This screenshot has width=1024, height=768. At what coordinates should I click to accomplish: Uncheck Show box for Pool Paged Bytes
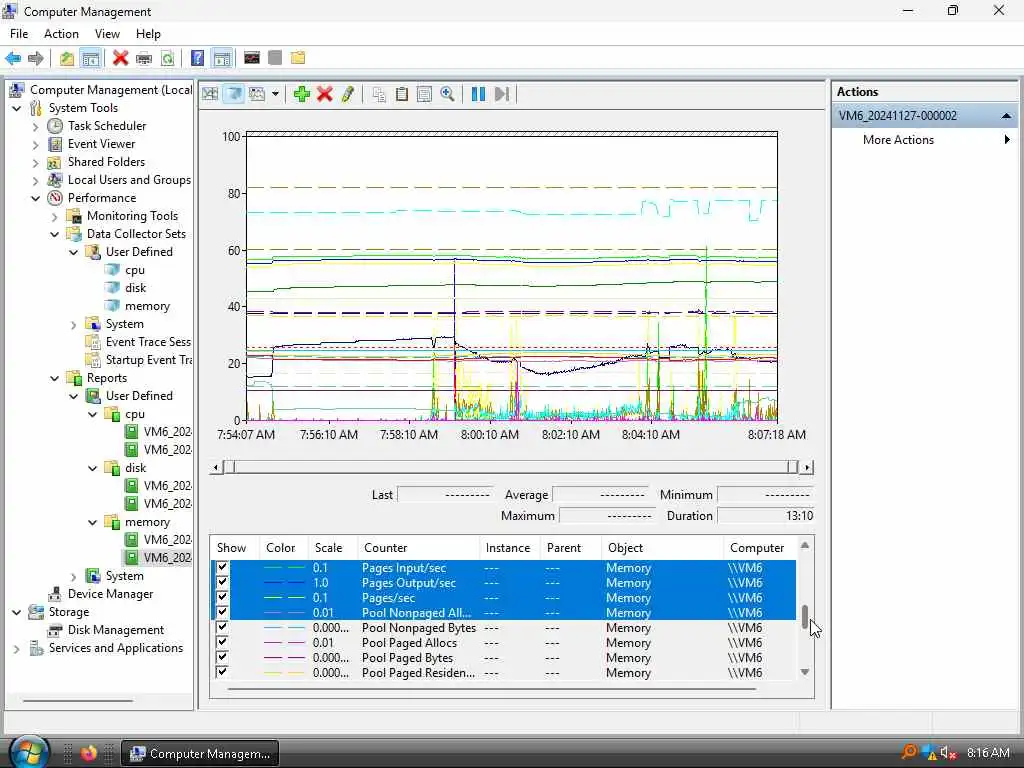click(x=222, y=657)
